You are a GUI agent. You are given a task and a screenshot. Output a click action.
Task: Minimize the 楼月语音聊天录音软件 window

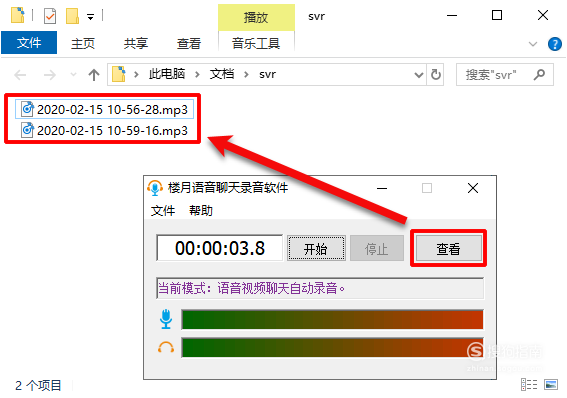pyautogui.click(x=382, y=188)
